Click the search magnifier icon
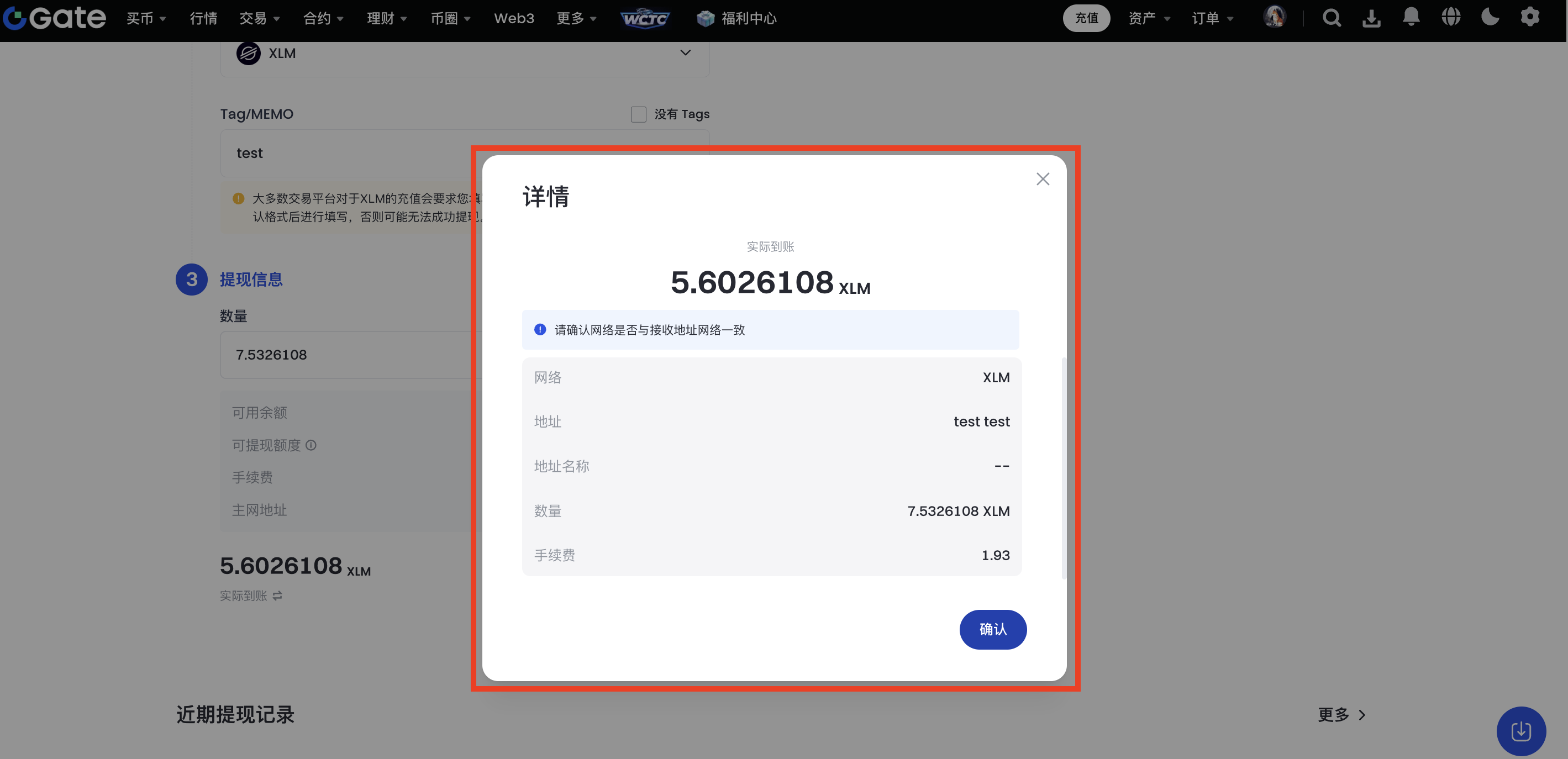1568x759 pixels. (1331, 18)
